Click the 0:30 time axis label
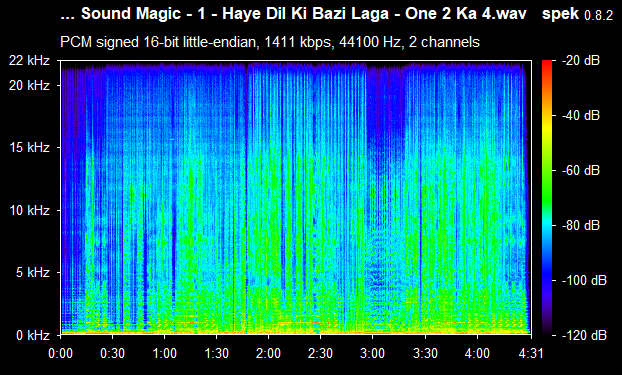Viewport: 622px width, 375px height. point(112,353)
